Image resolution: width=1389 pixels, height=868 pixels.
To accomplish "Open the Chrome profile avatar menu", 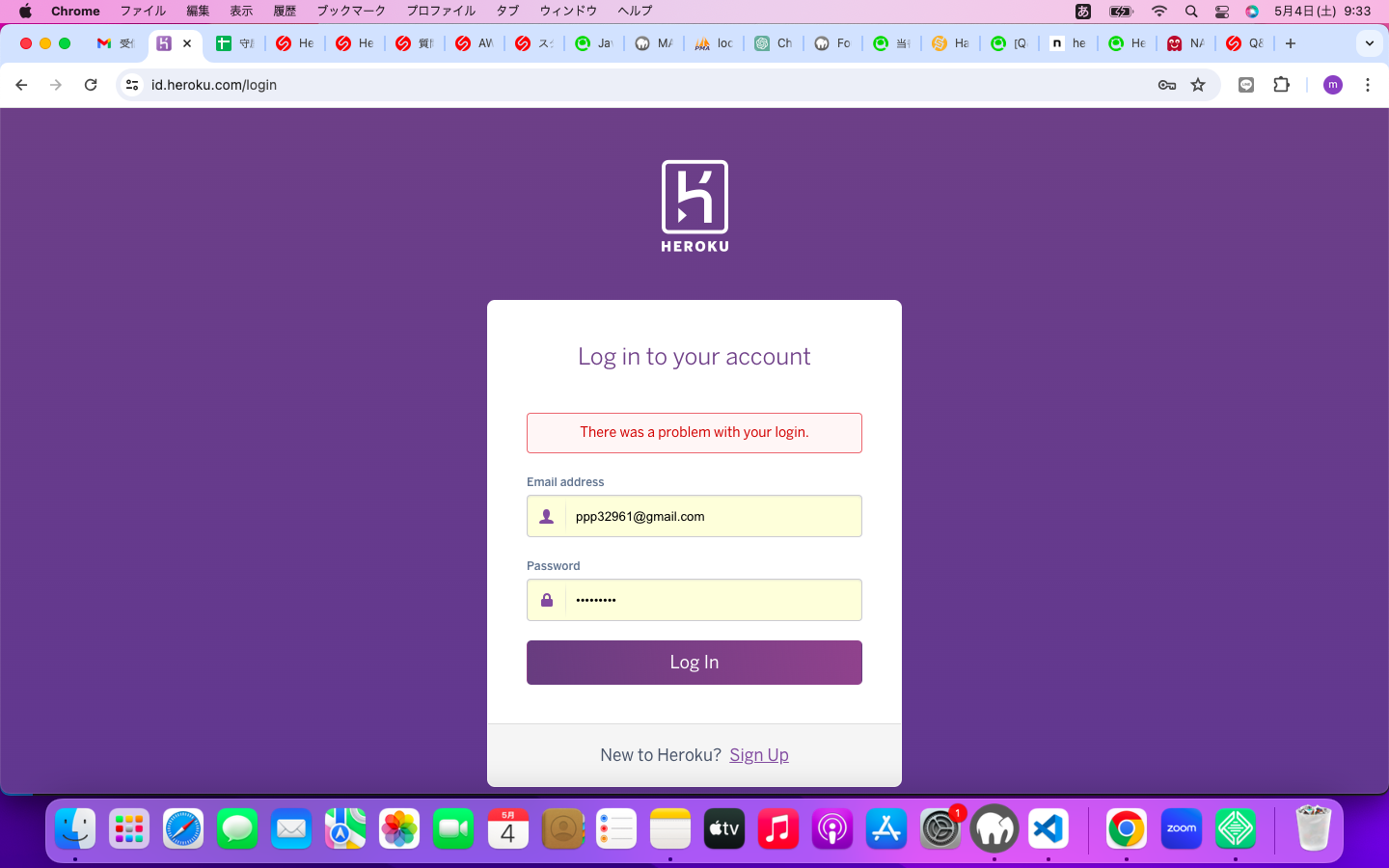I will click(x=1332, y=85).
